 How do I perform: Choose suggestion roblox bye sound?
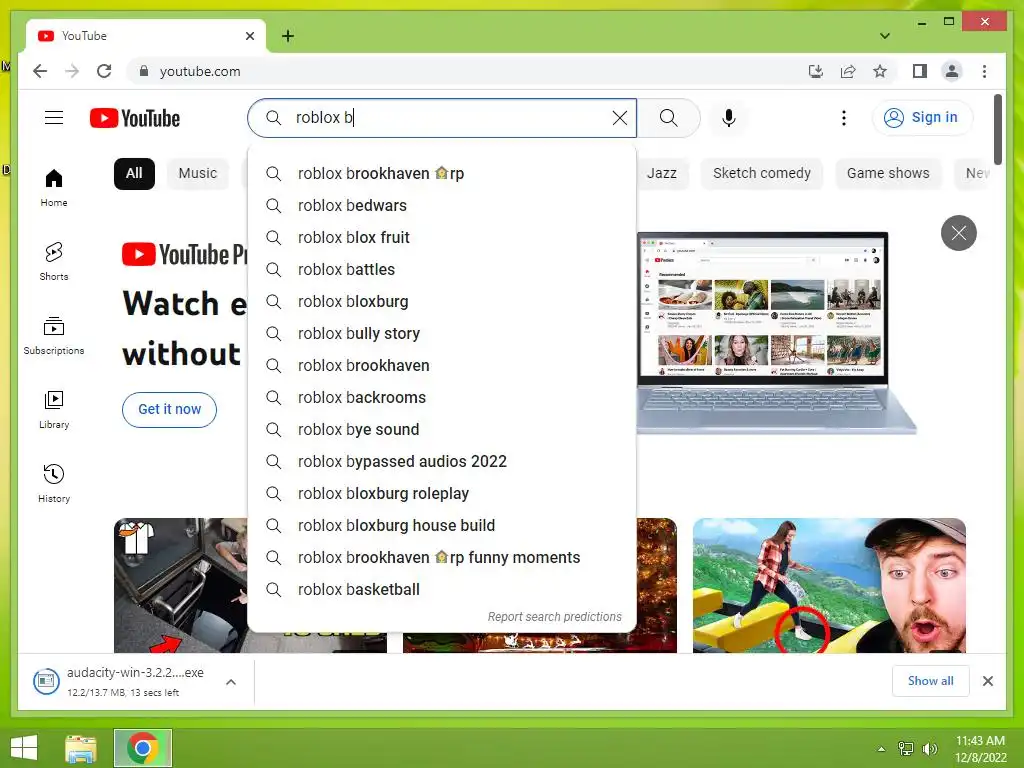click(x=442, y=430)
